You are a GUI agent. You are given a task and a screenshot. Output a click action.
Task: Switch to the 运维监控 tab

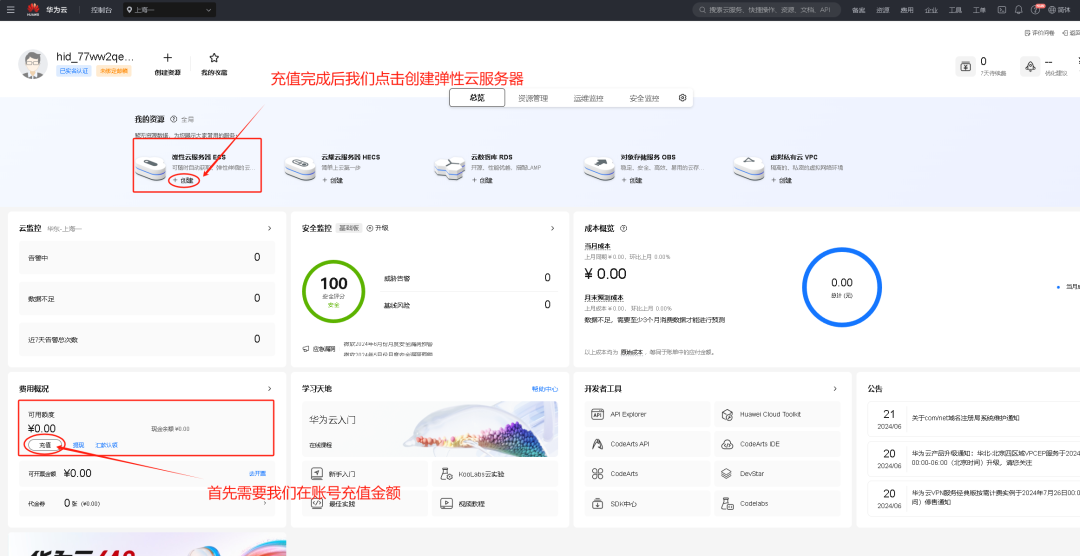588,99
